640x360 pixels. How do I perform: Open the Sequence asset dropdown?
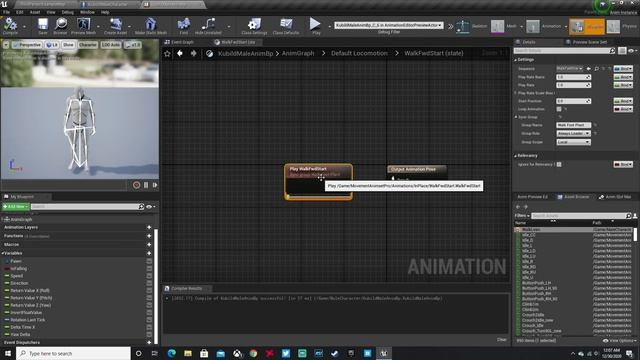pos(569,69)
